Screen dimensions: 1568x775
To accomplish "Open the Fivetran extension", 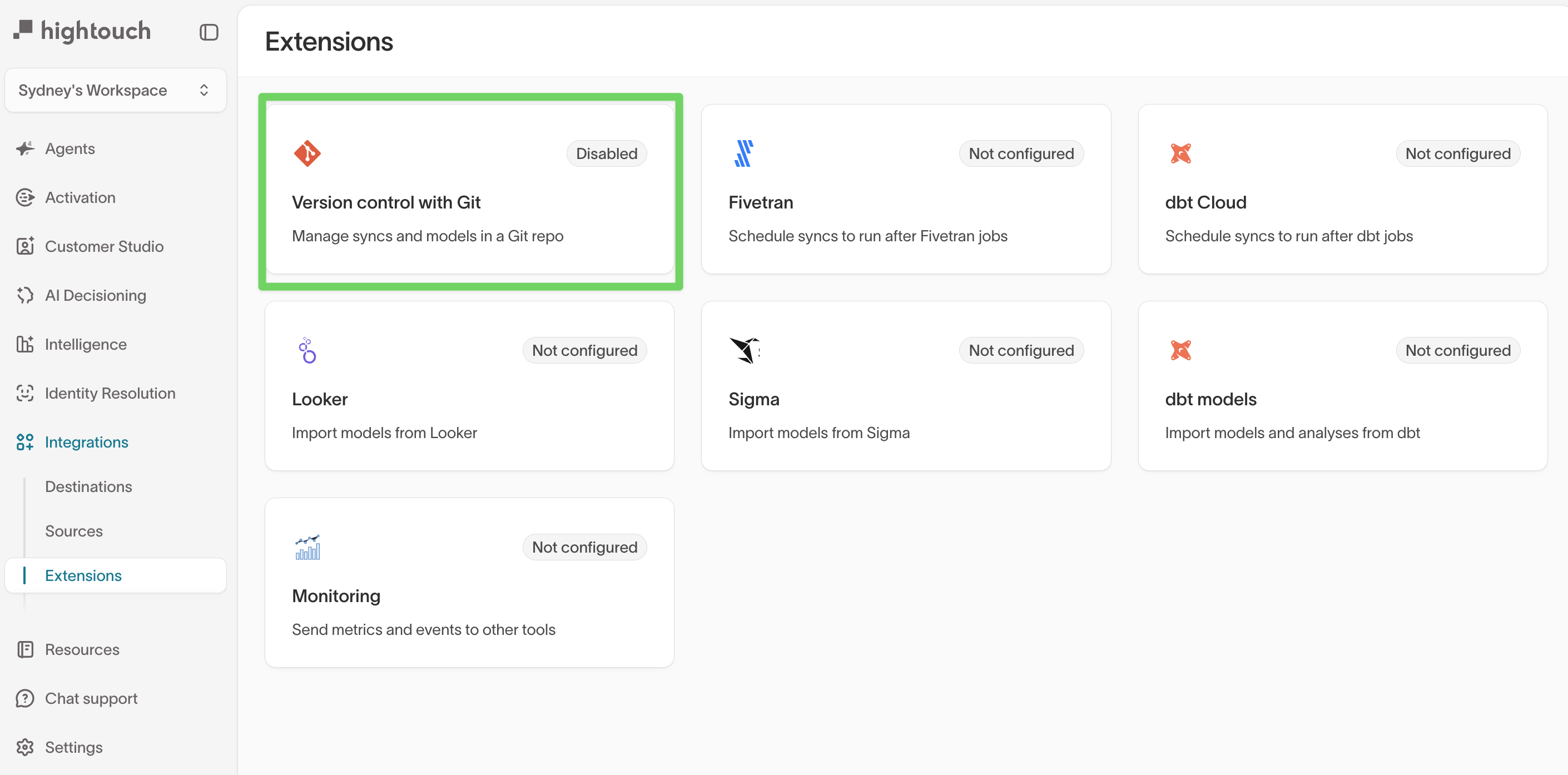I will click(x=906, y=190).
